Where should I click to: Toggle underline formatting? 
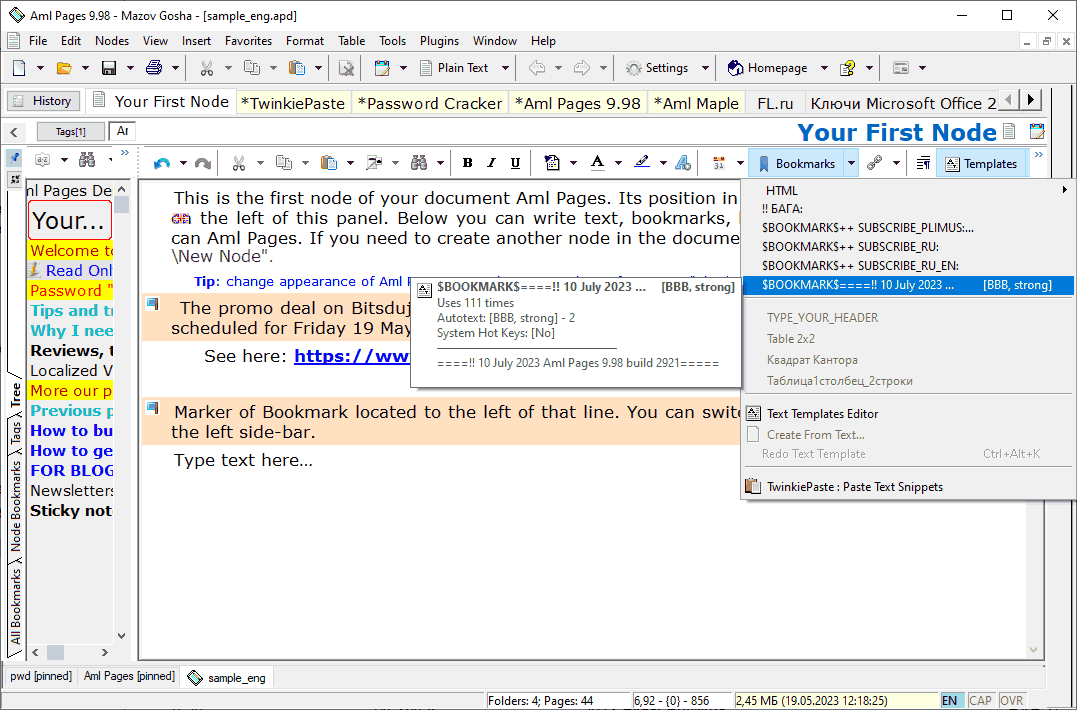click(x=515, y=163)
